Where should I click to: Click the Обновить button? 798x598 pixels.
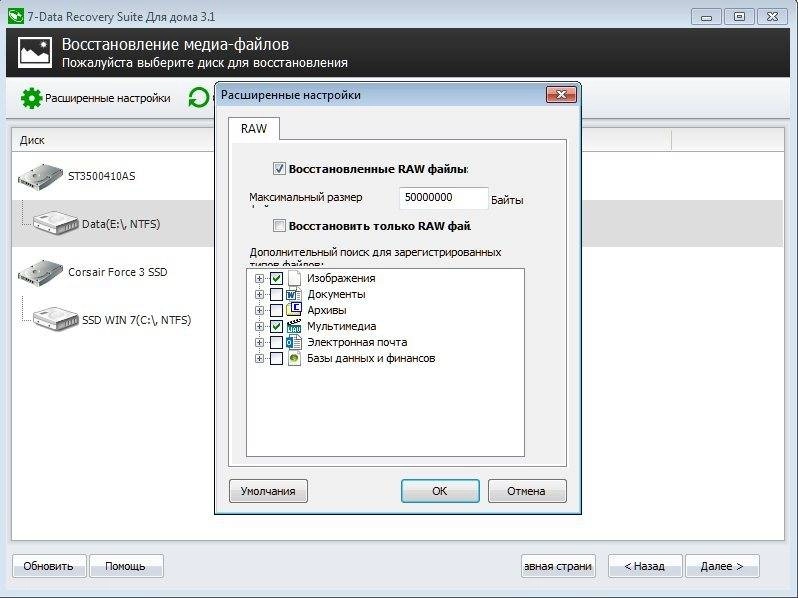pos(49,566)
